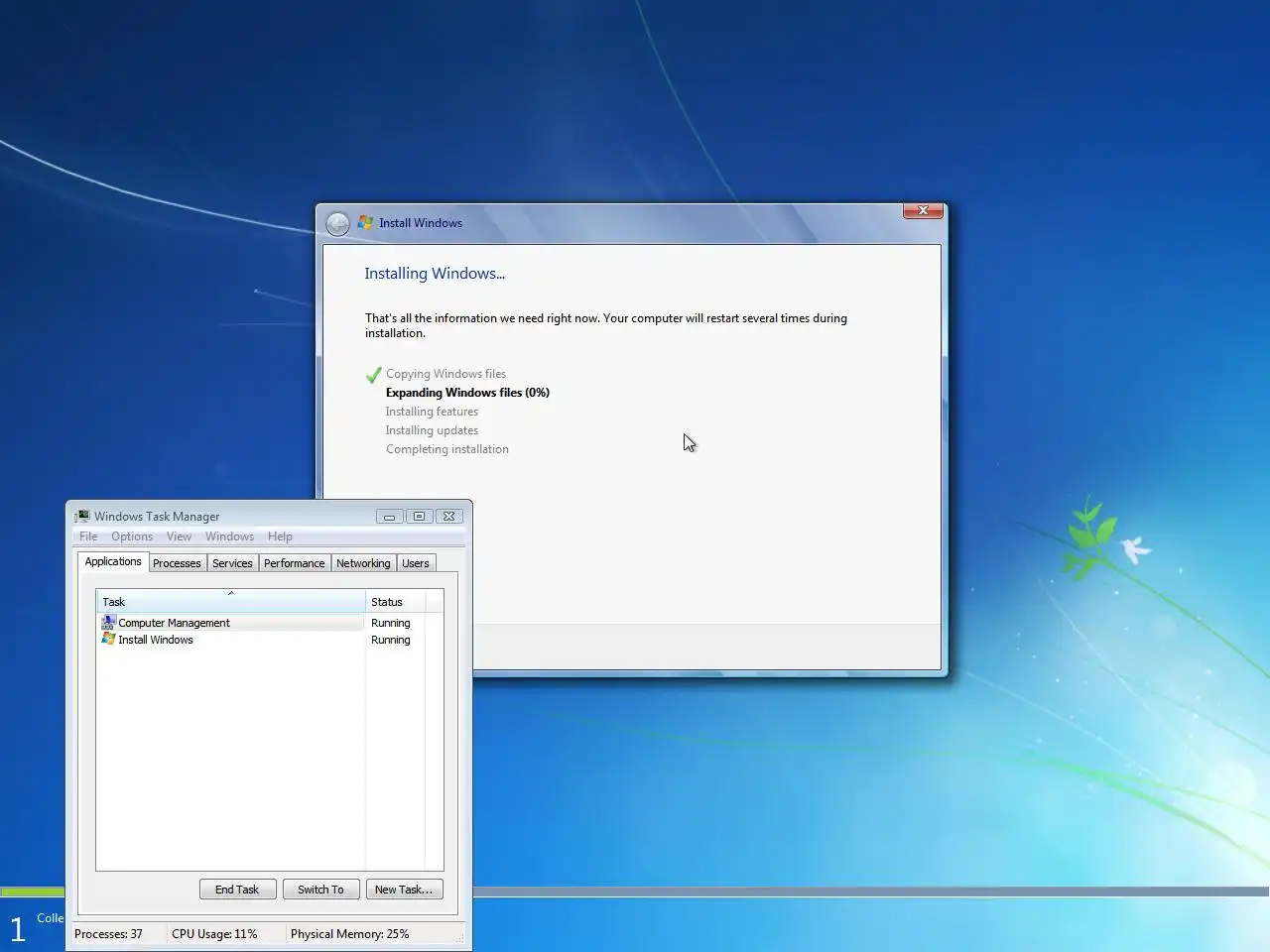
Task: Click the New Task... button
Action: (404, 890)
